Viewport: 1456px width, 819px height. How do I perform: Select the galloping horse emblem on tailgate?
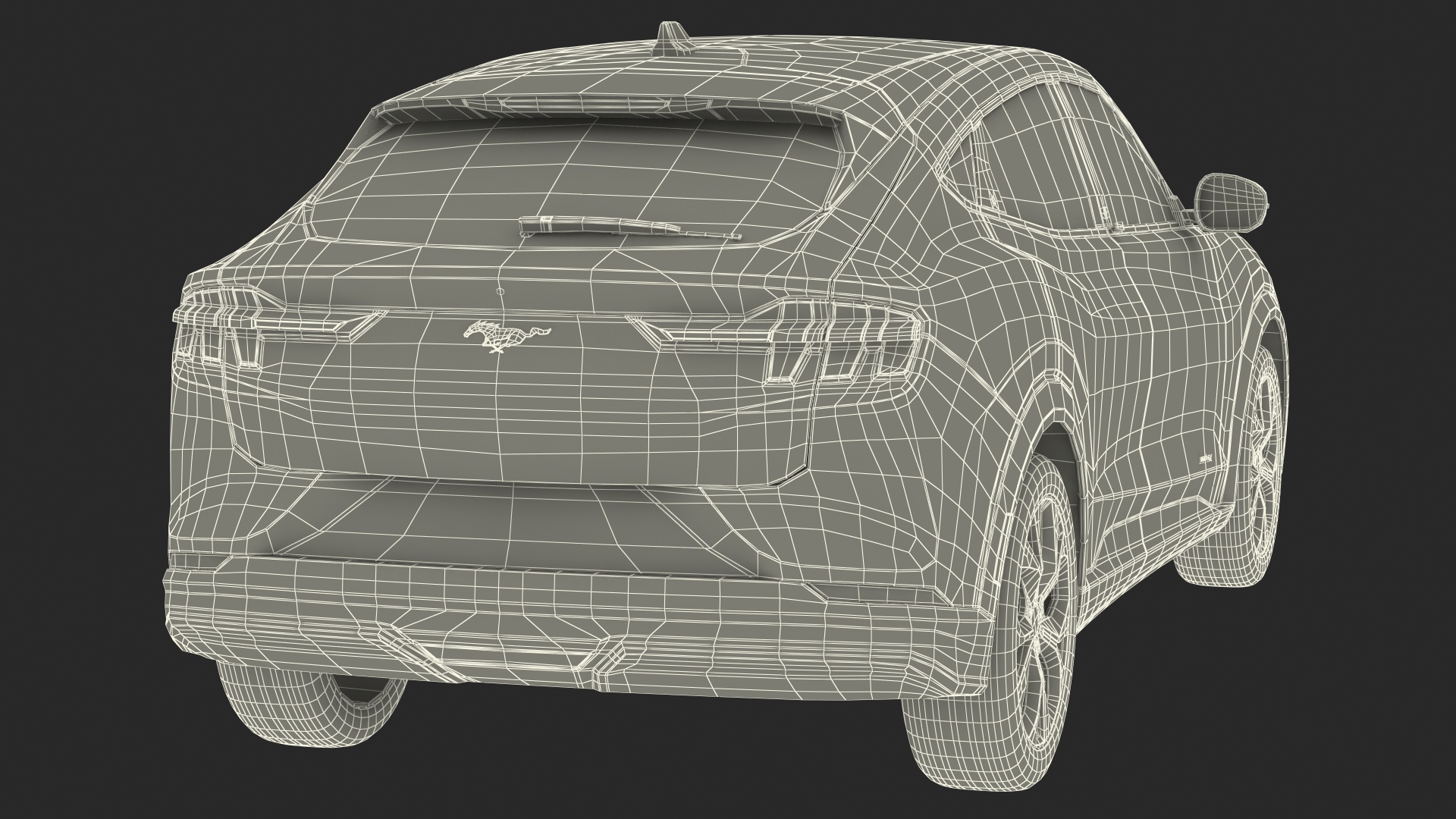click(507, 336)
